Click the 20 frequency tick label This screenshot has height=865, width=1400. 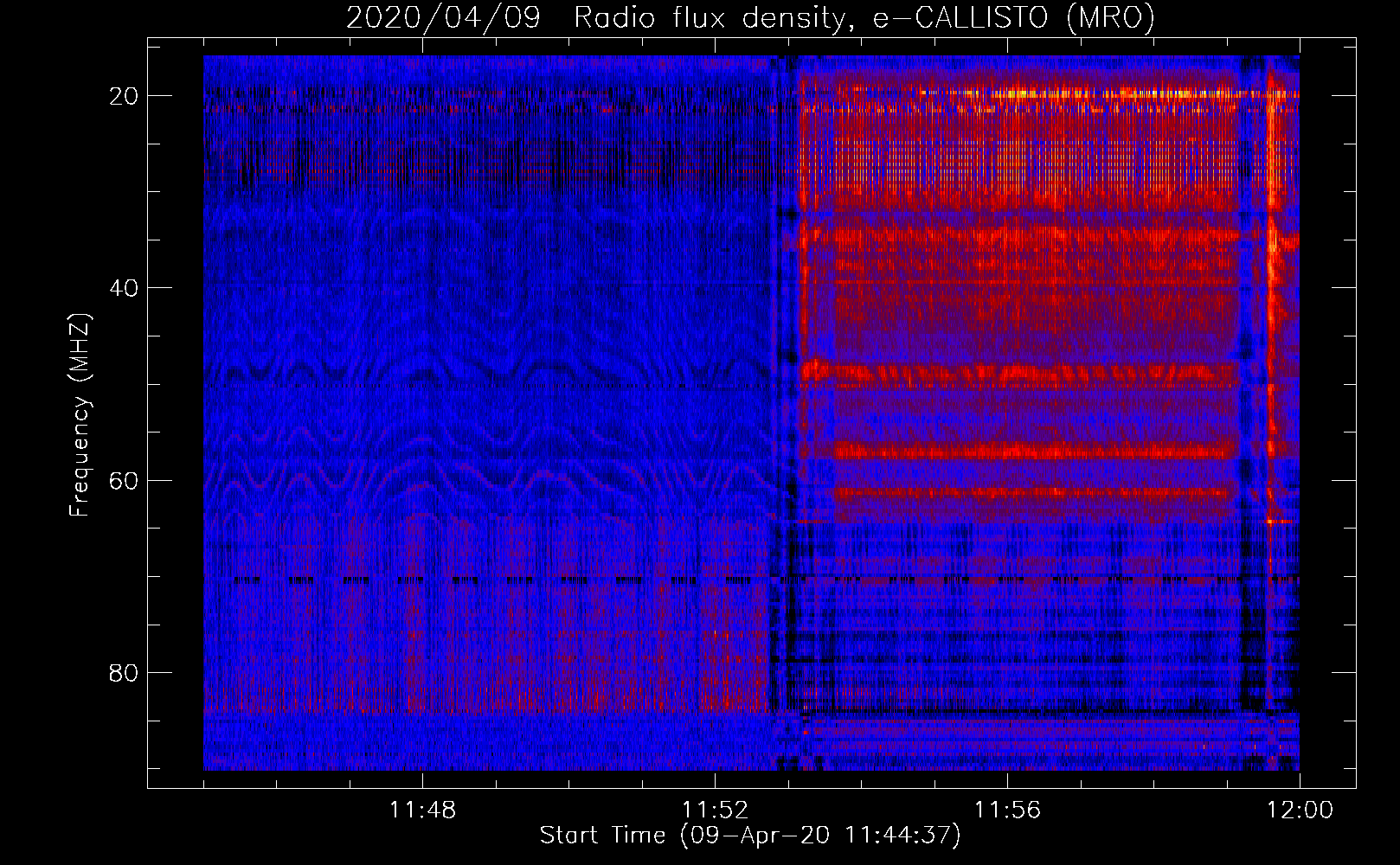pyautogui.click(x=125, y=96)
